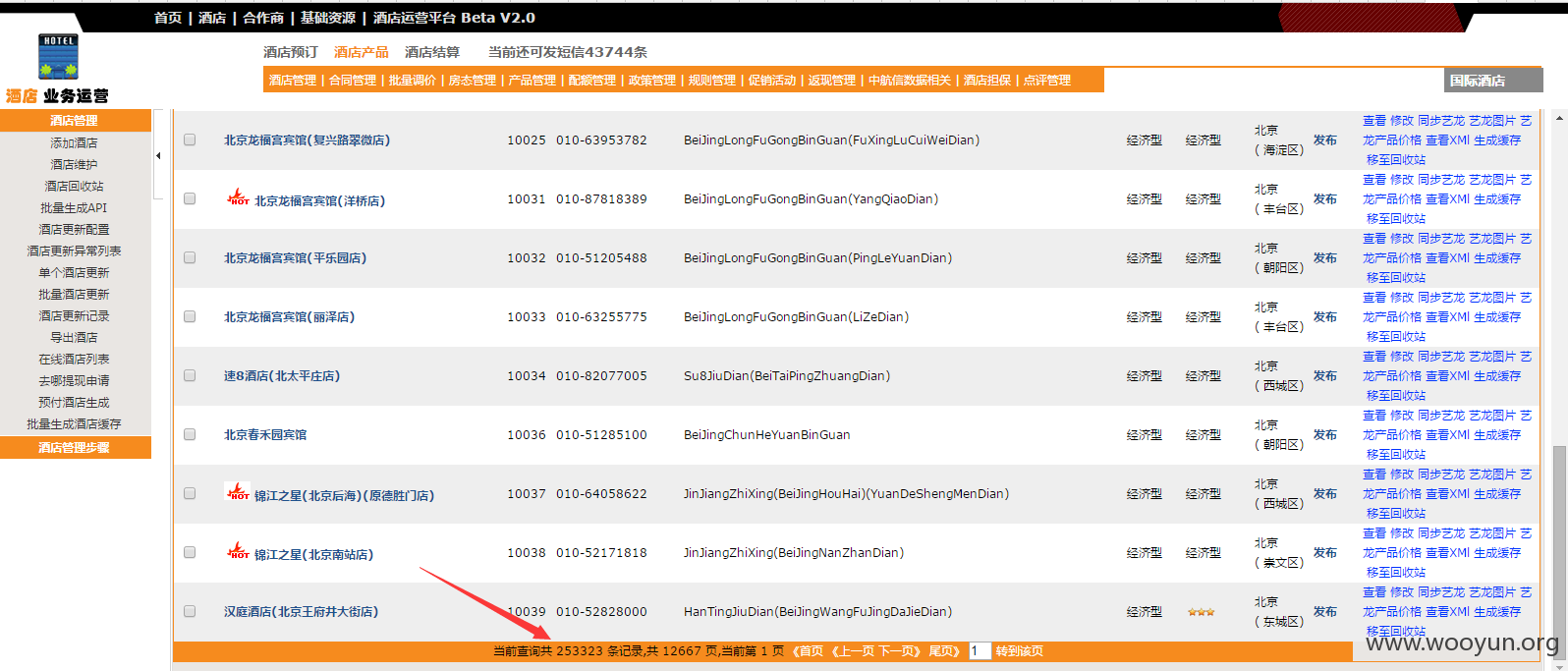Select 单个酒店更新 in the sidebar

[75, 272]
